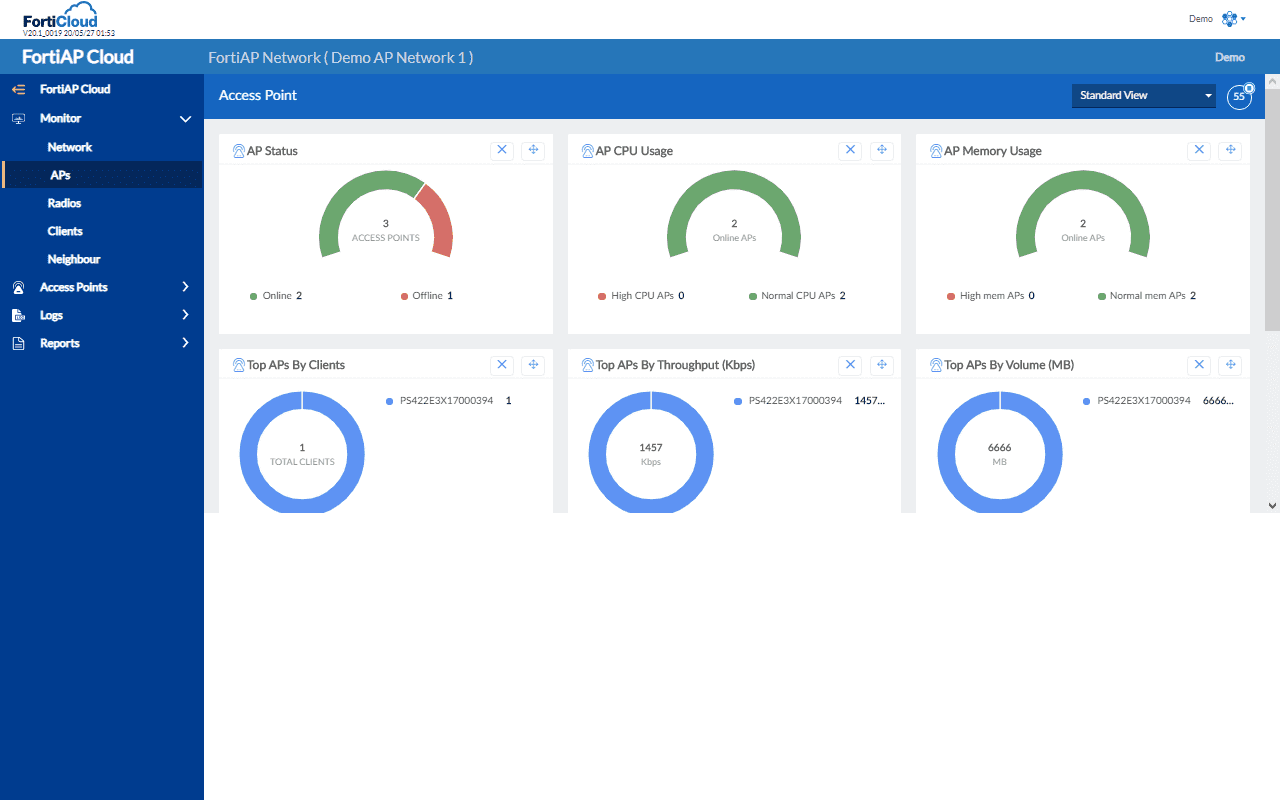The image size is (1280, 800).
Task: Click the move icon on Top APs By Clients
Action: [533, 365]
